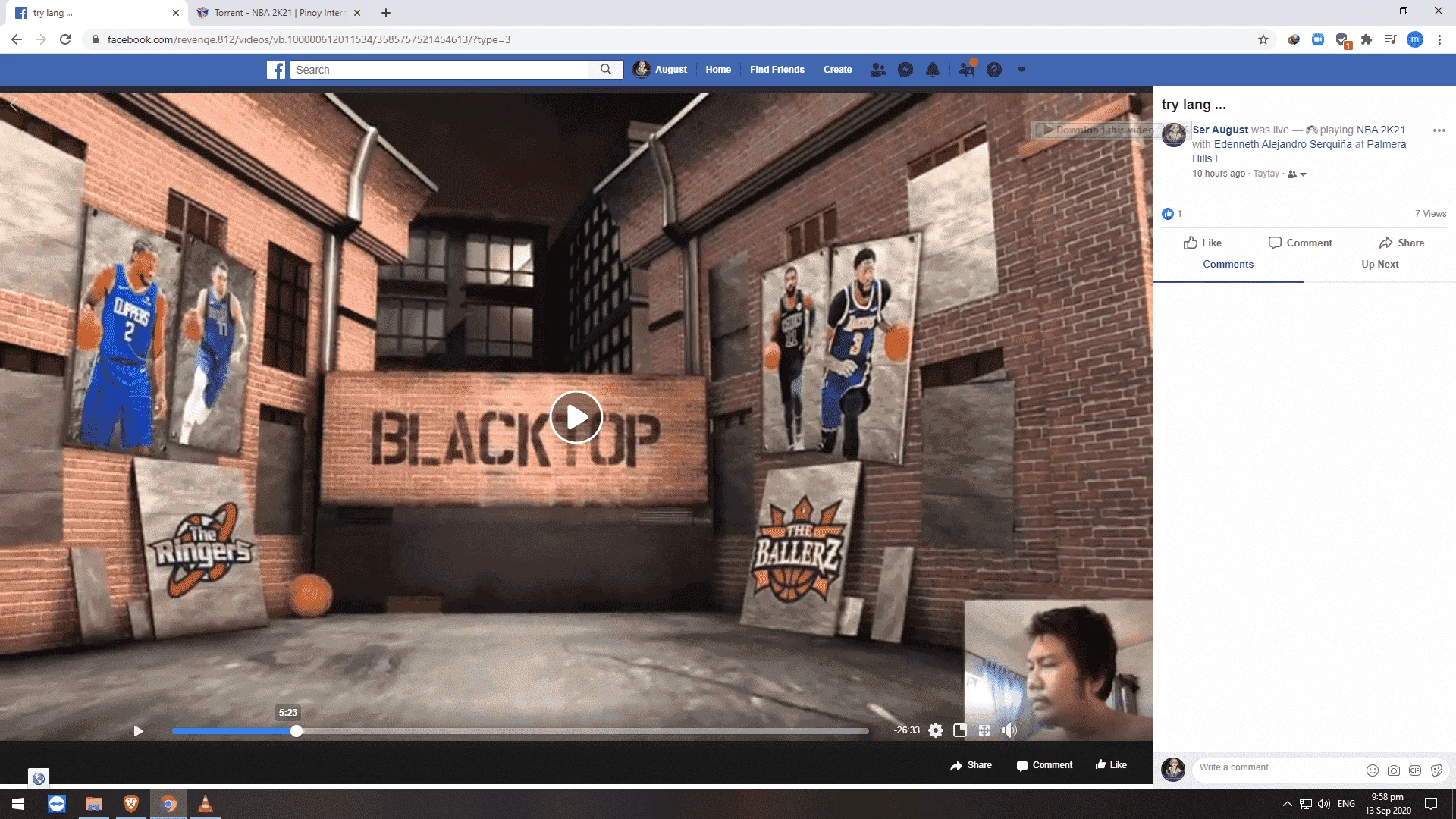Open Find Friends in header
Viewport: 1456px width, 819px height.
click(777, 70)
